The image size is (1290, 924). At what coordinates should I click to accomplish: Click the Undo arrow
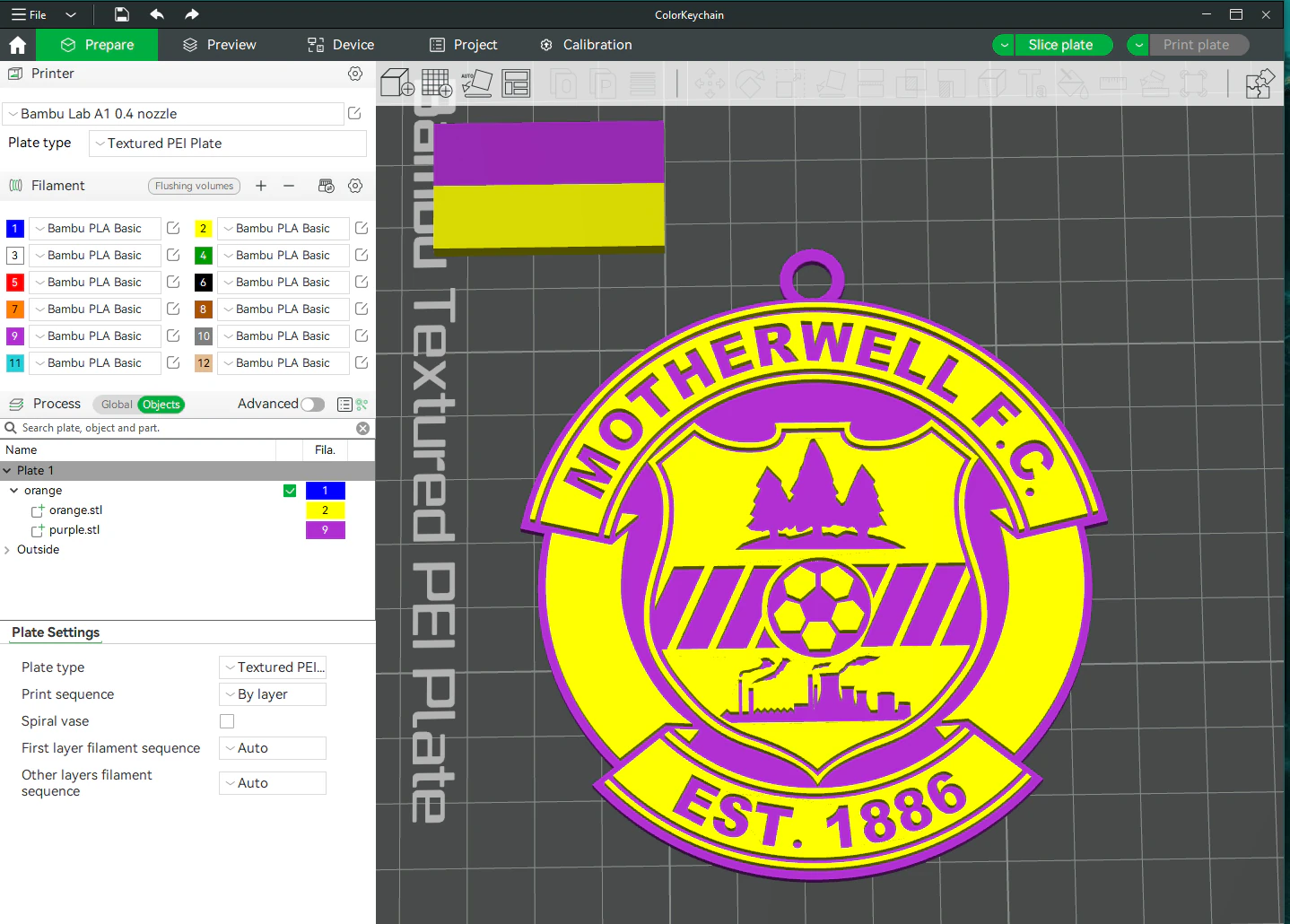tap(157, 14)
